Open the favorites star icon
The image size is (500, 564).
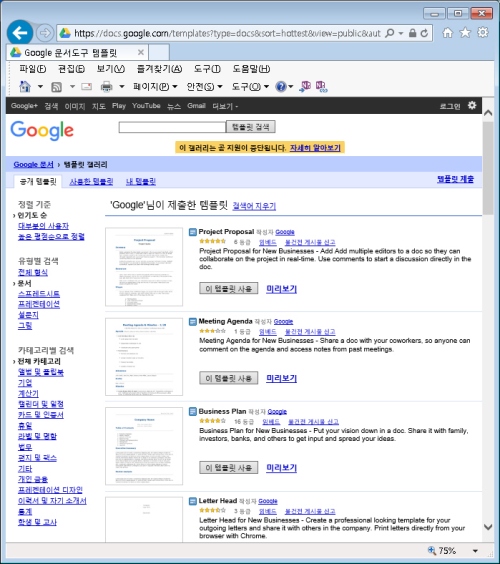point(465,33)
